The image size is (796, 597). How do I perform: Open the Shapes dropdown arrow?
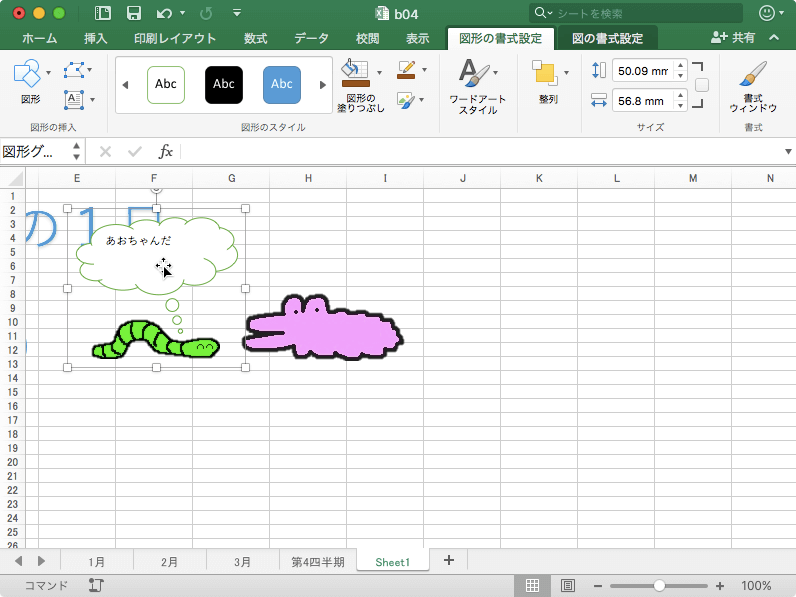[49, 73]
